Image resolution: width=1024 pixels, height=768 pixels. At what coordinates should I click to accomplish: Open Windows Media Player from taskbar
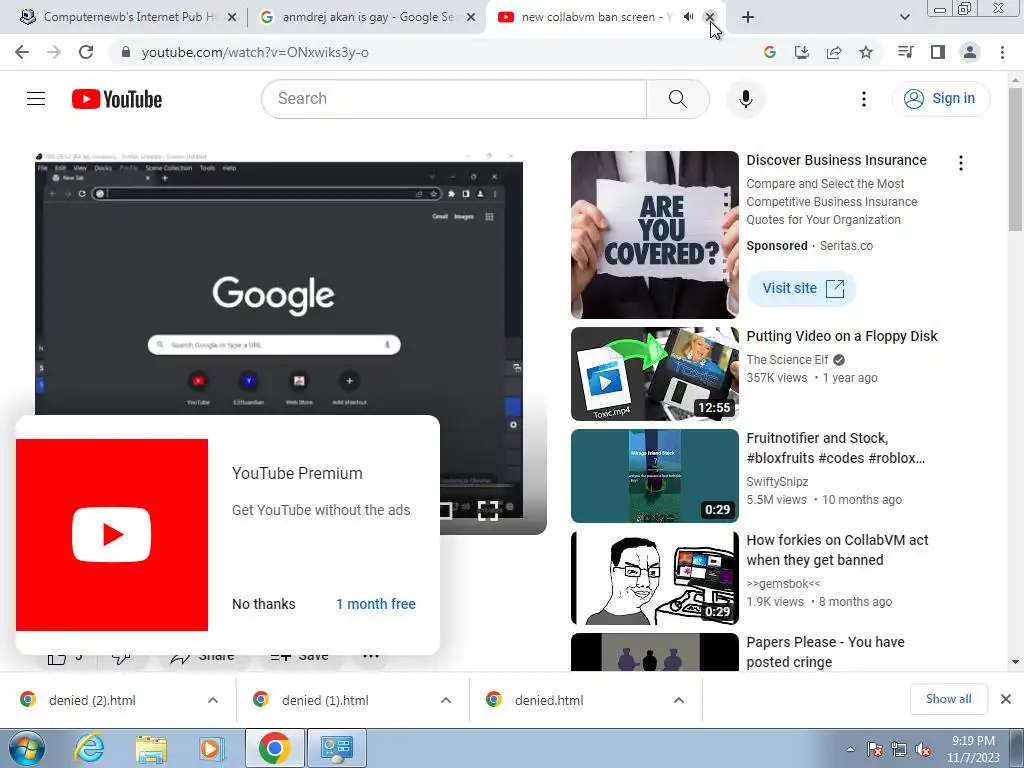tap(211, 748)
